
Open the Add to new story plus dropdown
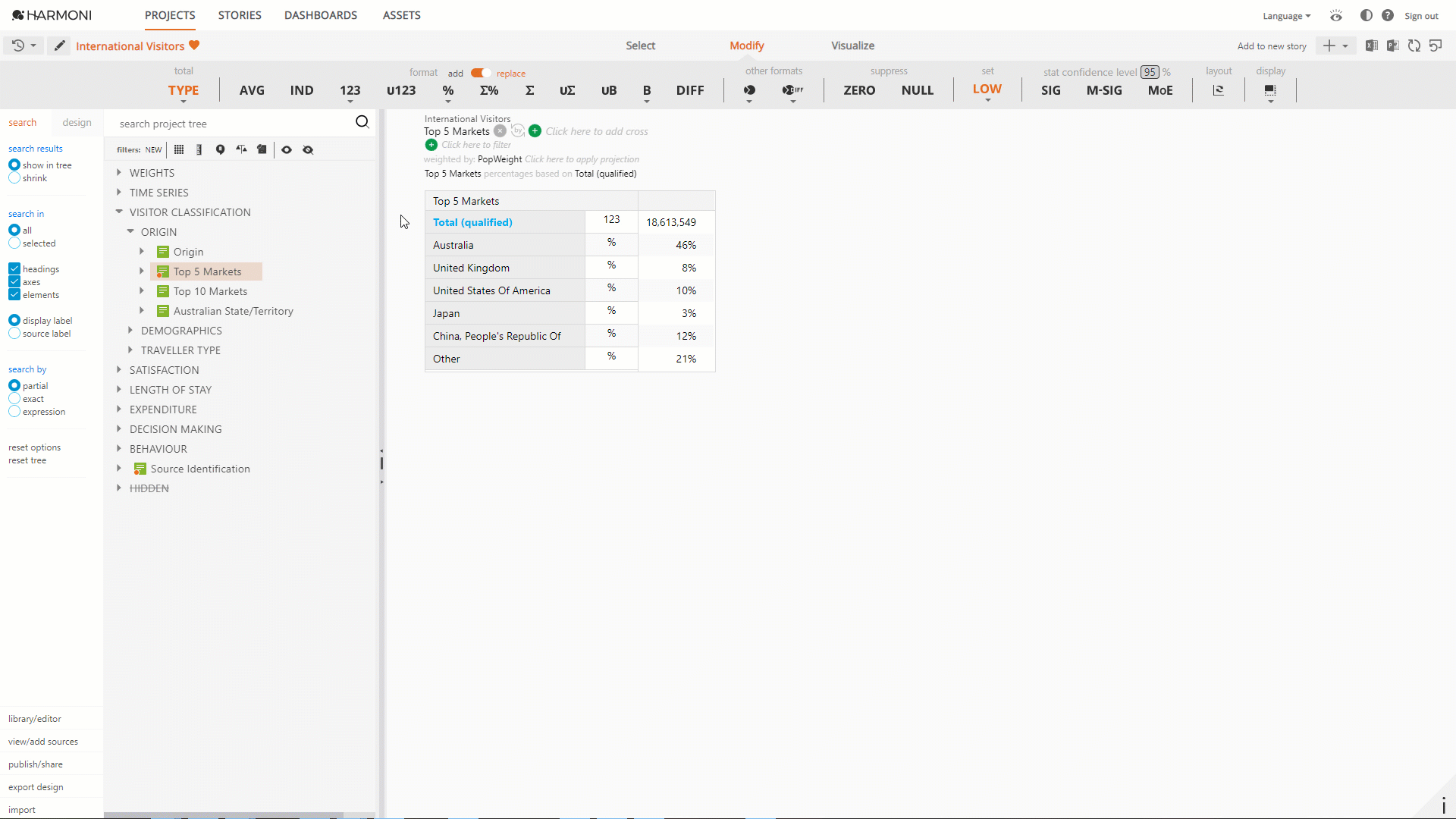pos(1336,45)
